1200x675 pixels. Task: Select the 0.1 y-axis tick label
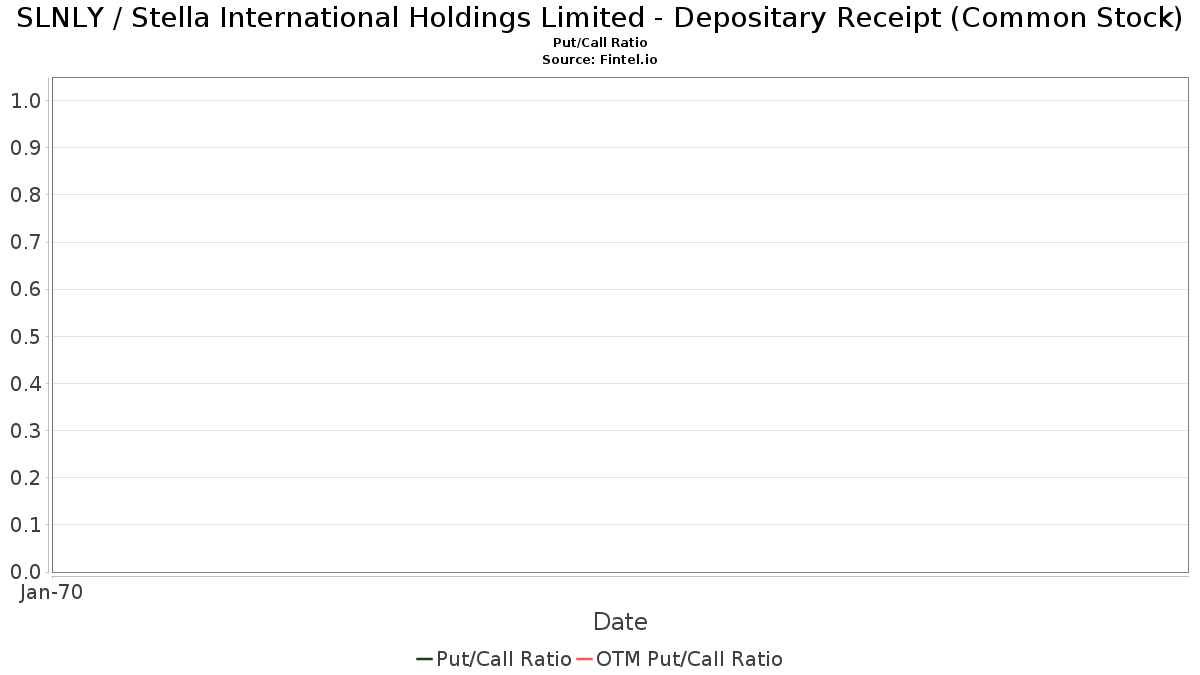click(25, 525)
